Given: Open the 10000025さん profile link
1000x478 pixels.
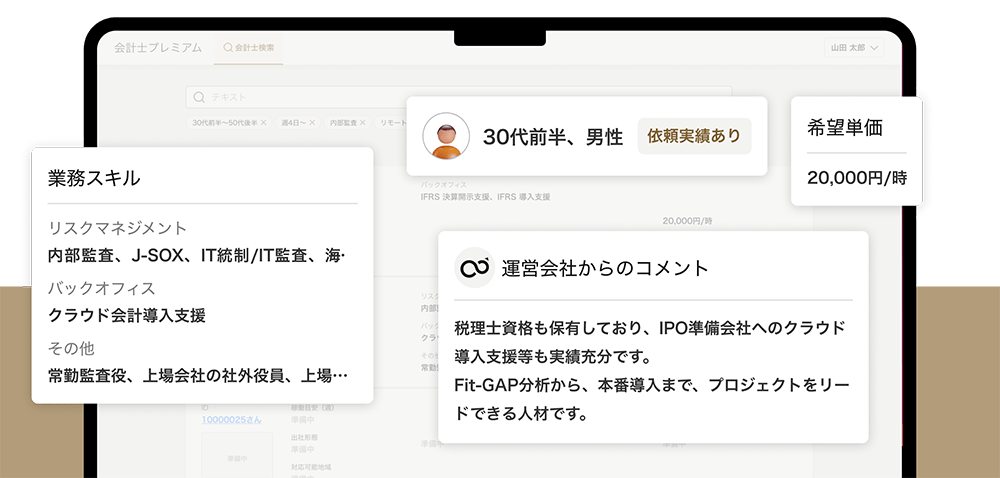Looking at the screenshot, I should [x=230, y=419].
